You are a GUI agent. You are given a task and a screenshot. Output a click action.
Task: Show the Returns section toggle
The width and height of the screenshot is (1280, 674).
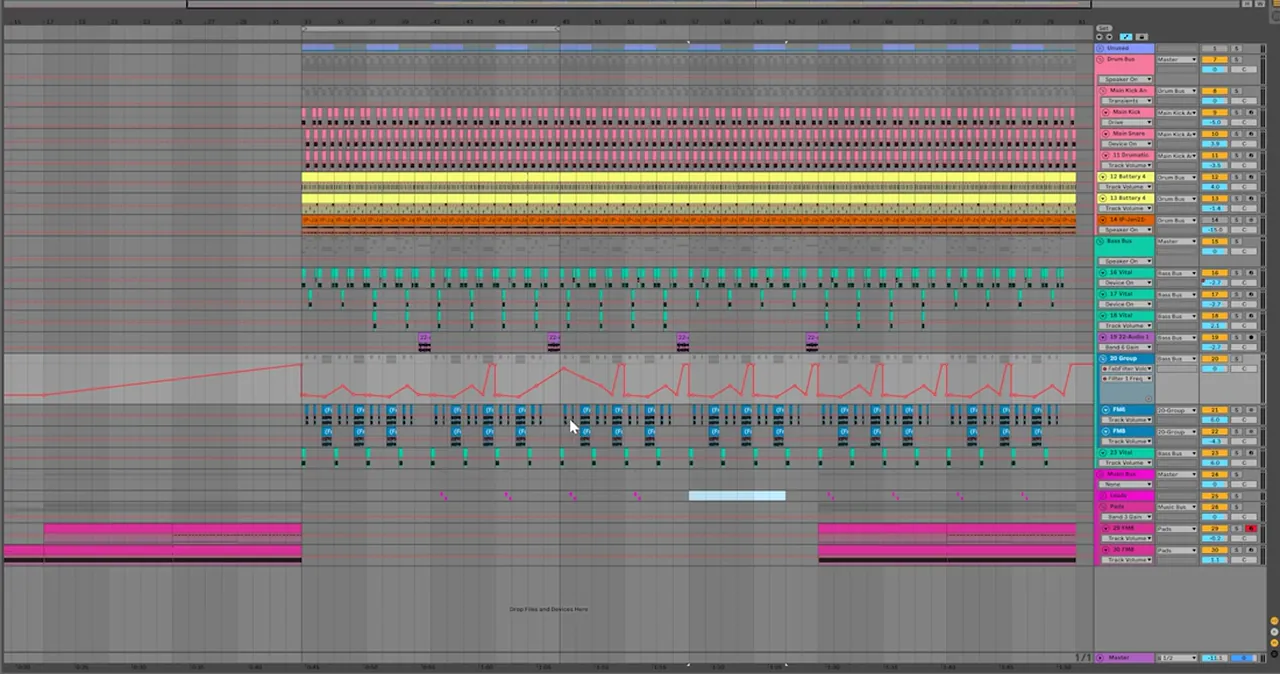pyautogui.click(x=1274, y=631)
